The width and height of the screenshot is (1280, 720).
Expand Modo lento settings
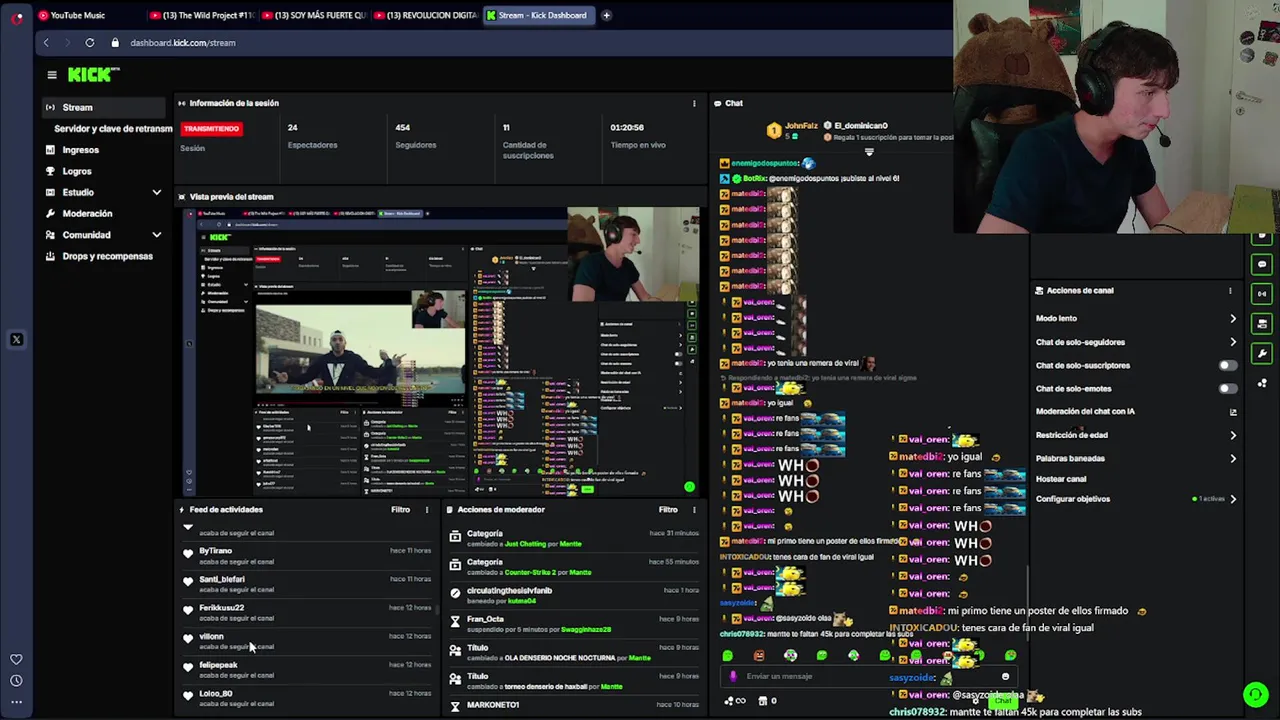pyautogui.click(x=1232, y=319)
